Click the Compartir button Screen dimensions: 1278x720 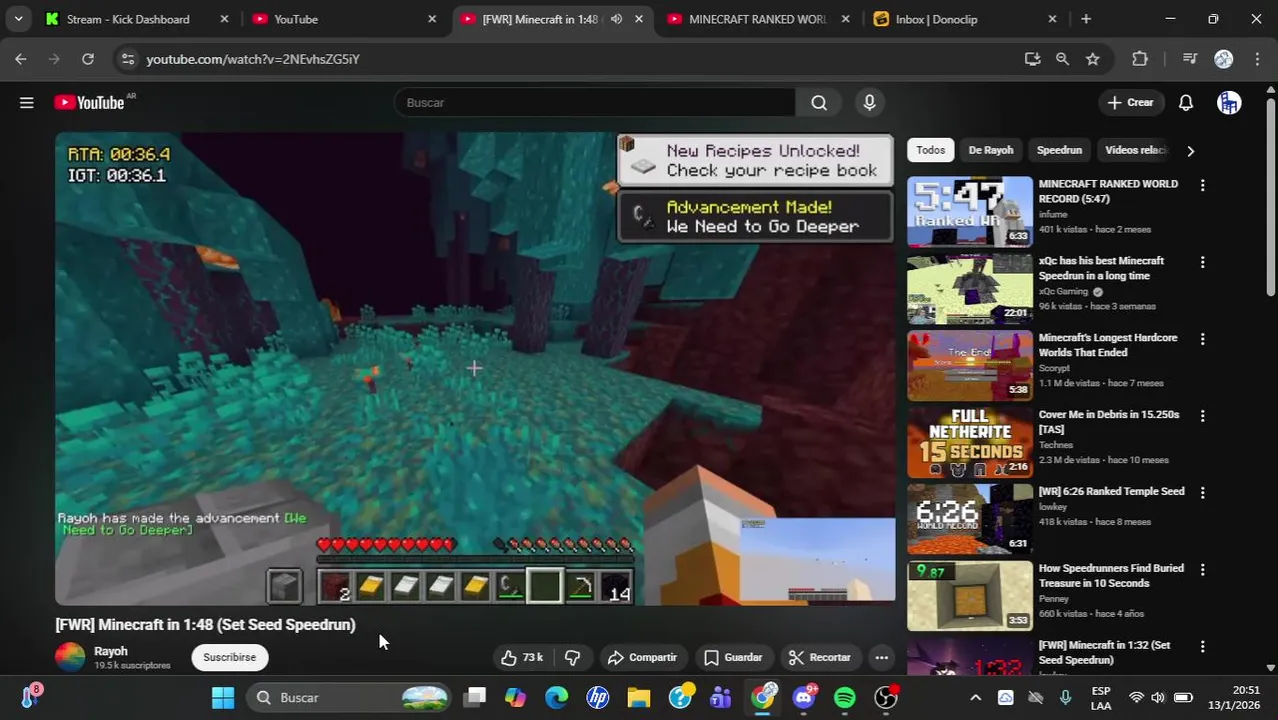(x=641, y=657)
